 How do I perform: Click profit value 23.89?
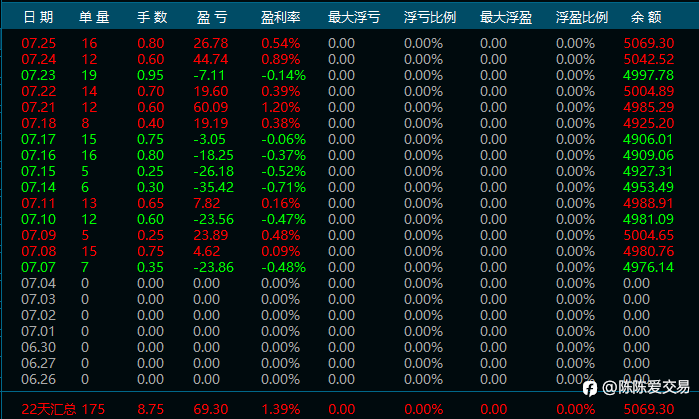211,235
